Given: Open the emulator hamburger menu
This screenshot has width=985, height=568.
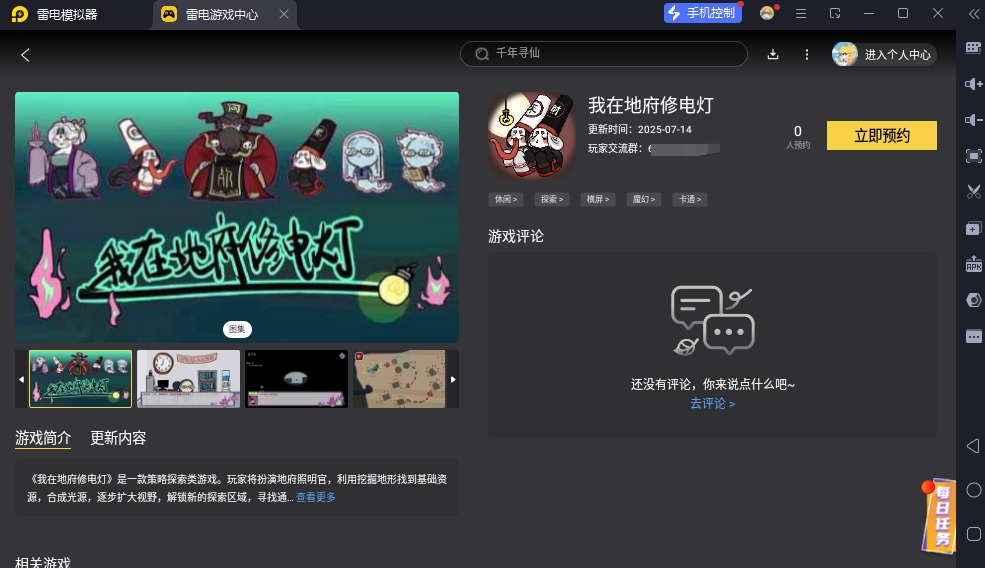Looking at the screenshot, I should click(x=800, y=13).
